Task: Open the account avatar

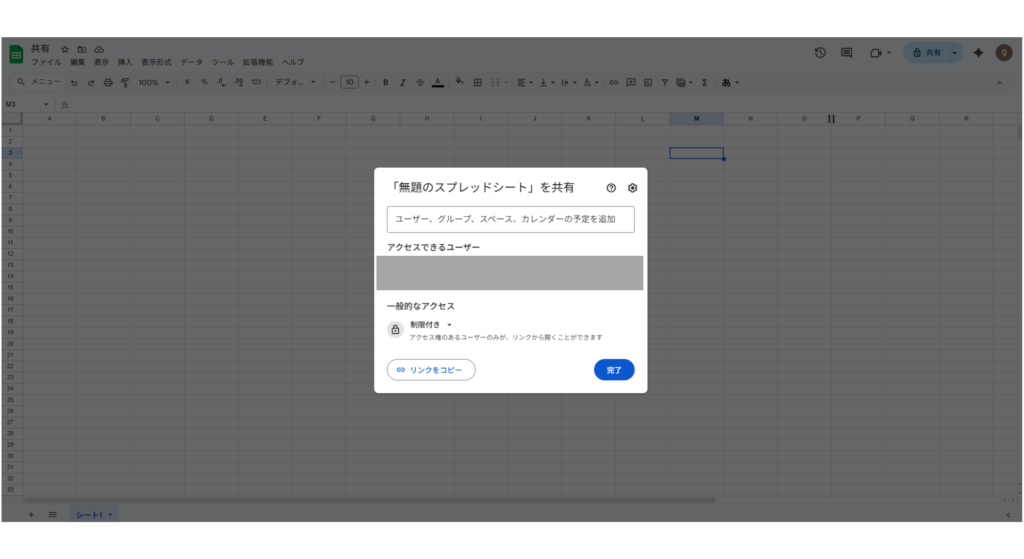Action: click(1004, 53)
